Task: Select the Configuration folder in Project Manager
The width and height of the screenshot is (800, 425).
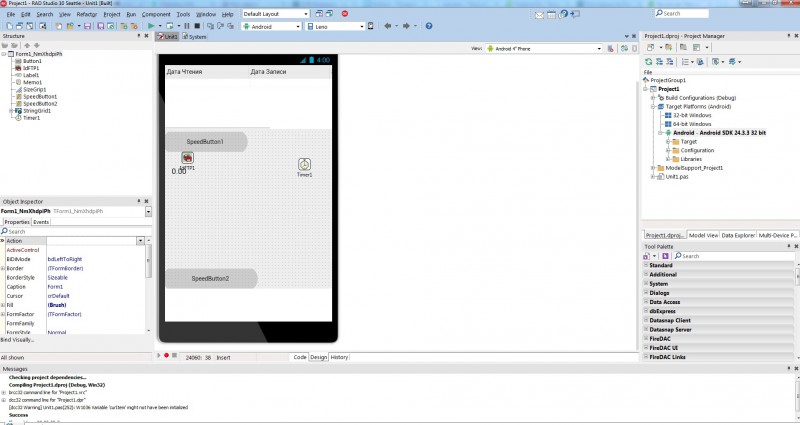Action: (697, 151)
